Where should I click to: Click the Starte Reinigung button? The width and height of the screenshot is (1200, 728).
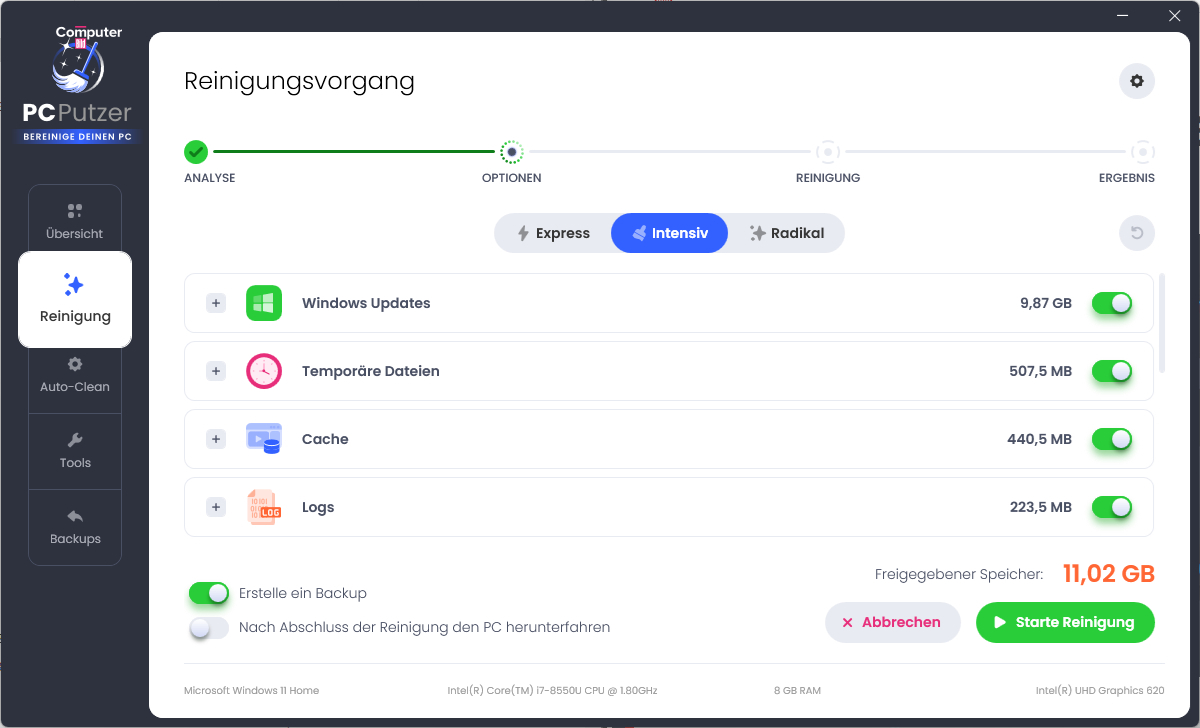pos(1065,622)
